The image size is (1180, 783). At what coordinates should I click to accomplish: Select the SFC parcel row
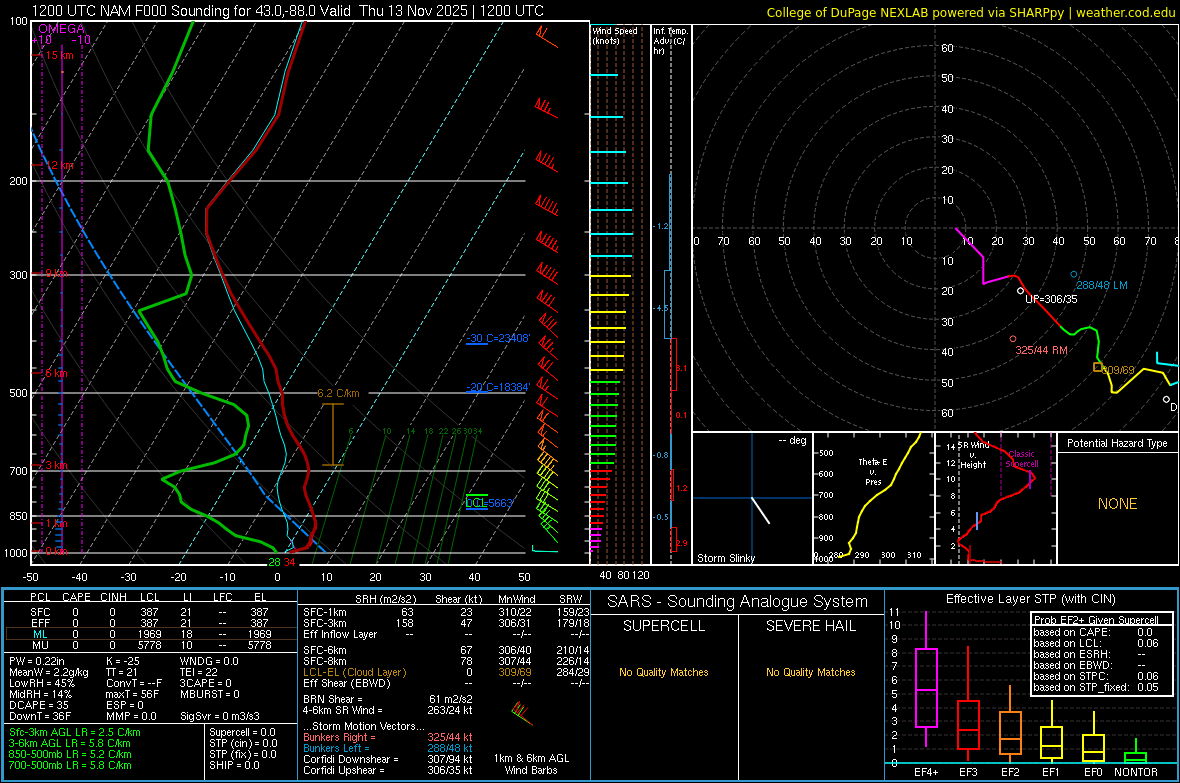pyautogui.click(x=150, y=612)
